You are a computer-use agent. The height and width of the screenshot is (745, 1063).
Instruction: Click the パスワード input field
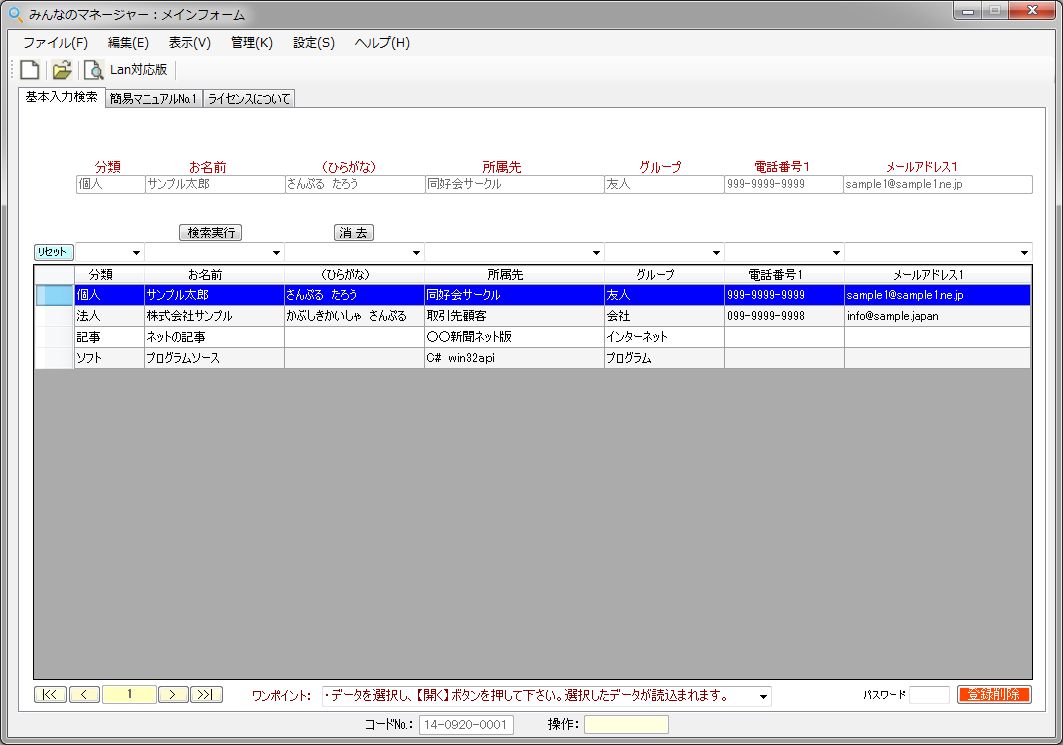click(x=929, y=695)
